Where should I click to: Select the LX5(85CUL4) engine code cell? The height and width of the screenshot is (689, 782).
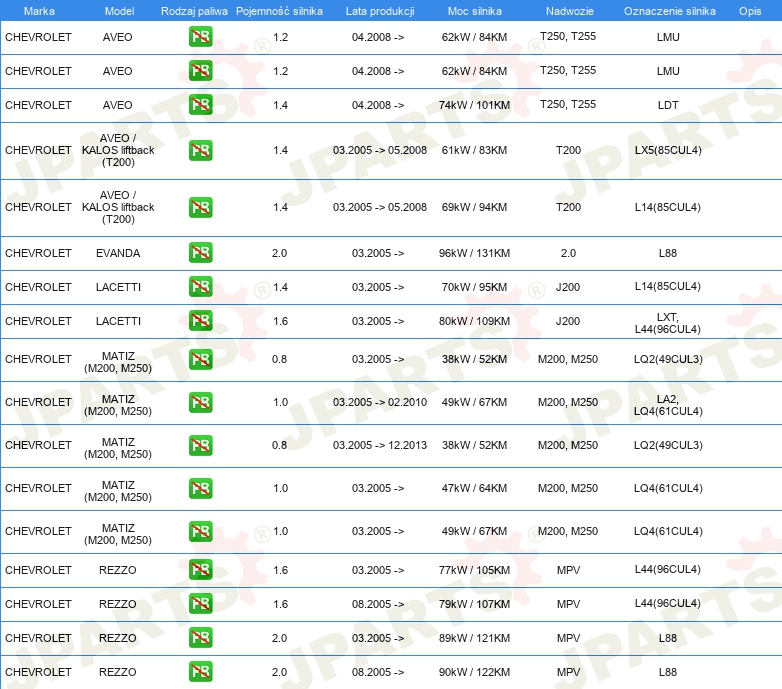pos(668,150)
